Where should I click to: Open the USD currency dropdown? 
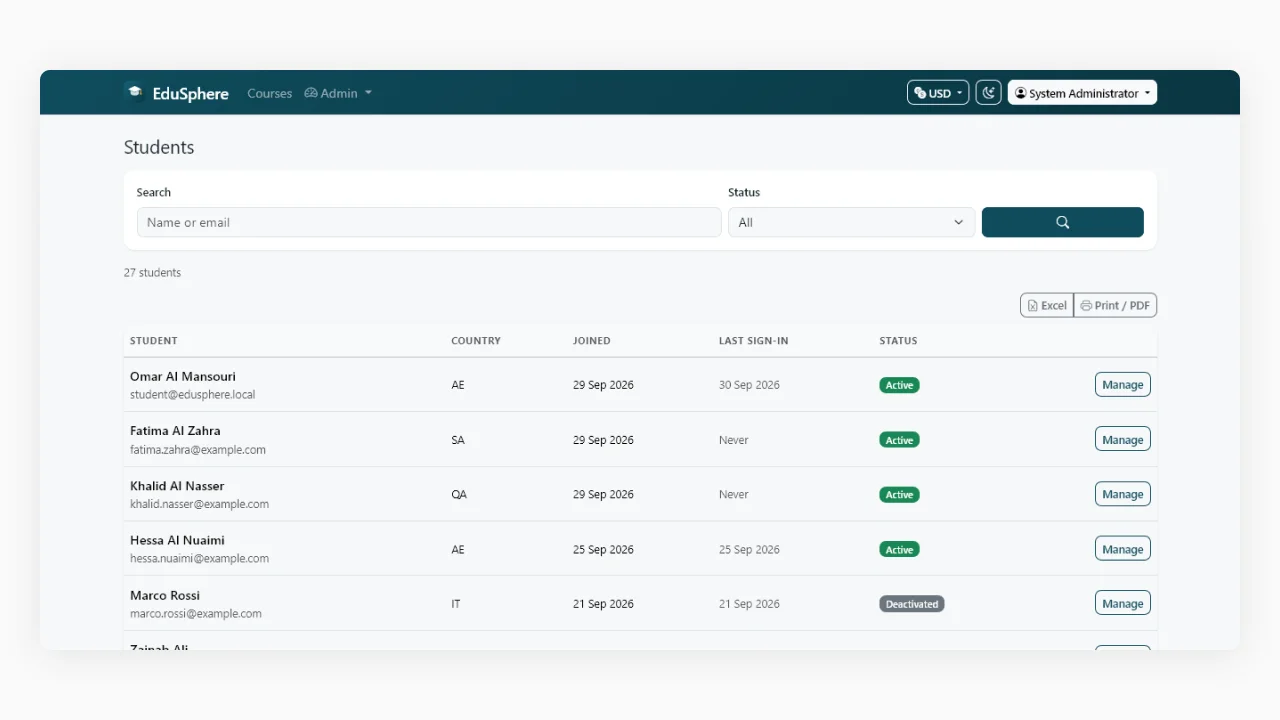(x=938, y=93)
